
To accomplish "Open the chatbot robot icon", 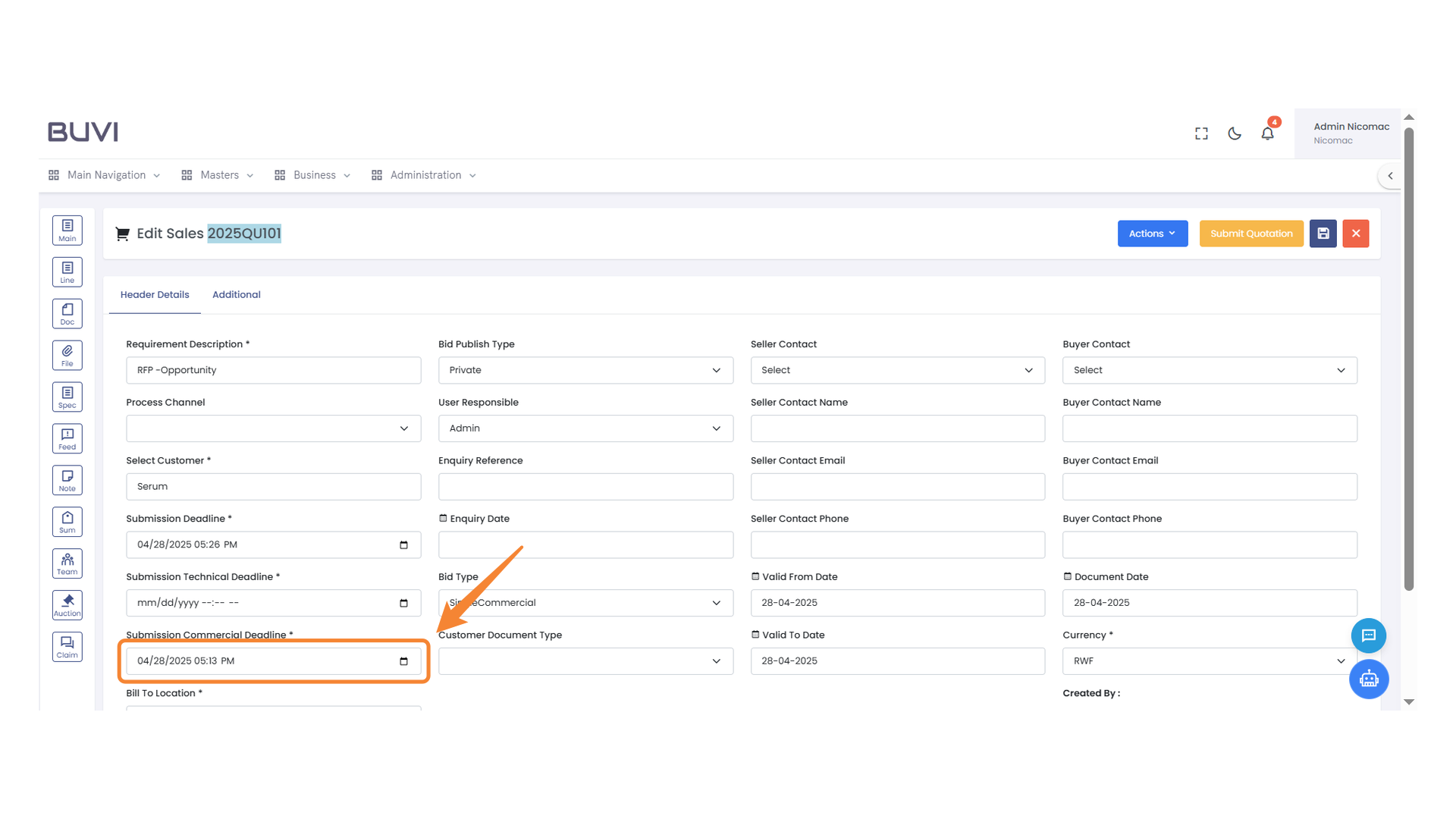I will pos(1368,679).
